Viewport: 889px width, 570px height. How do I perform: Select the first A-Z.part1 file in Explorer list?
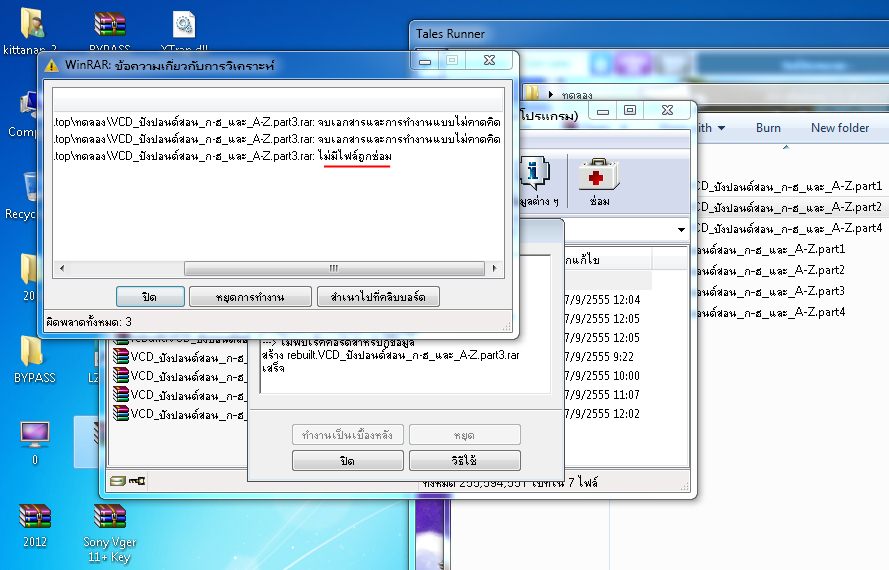click(788, 186)
